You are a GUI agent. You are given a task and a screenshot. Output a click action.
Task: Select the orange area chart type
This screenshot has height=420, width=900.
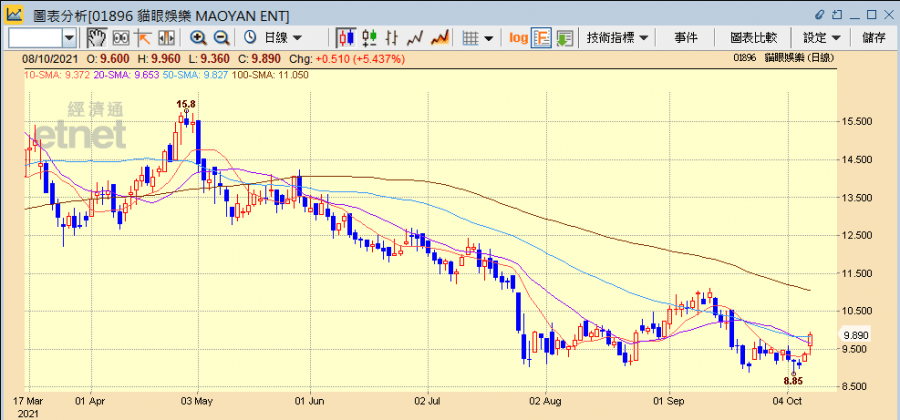point(440,38)
